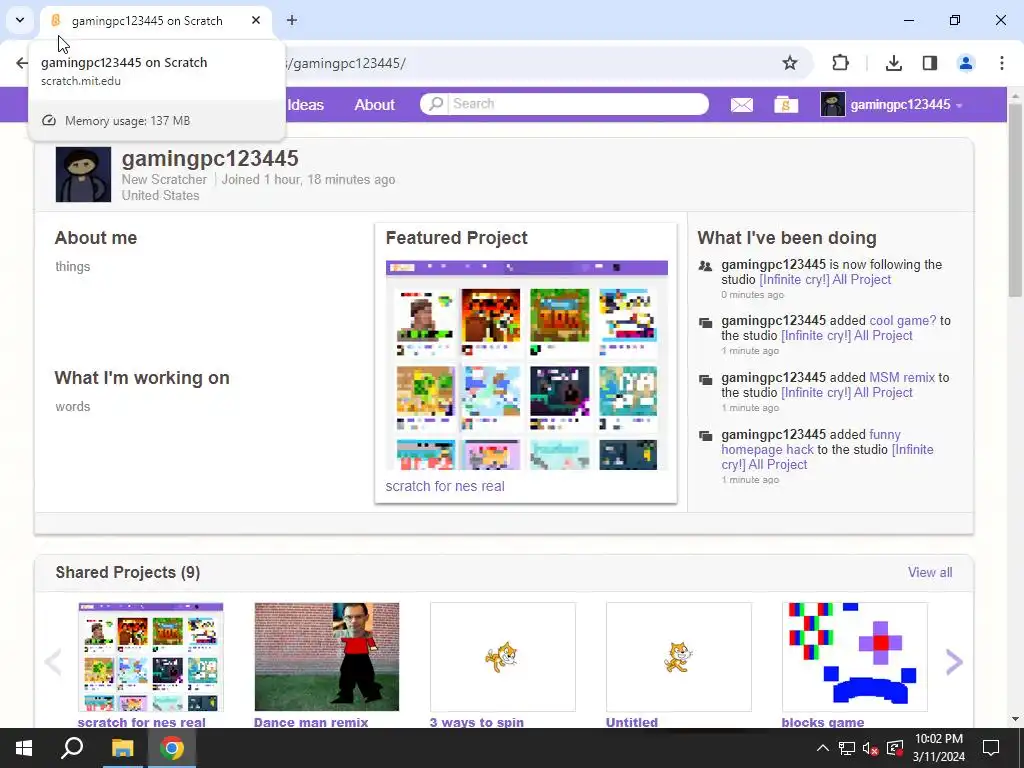Screen dimensions: 1024x768
Task: Open the 'MSM remix' project link
Action: (x=902, y=377)
